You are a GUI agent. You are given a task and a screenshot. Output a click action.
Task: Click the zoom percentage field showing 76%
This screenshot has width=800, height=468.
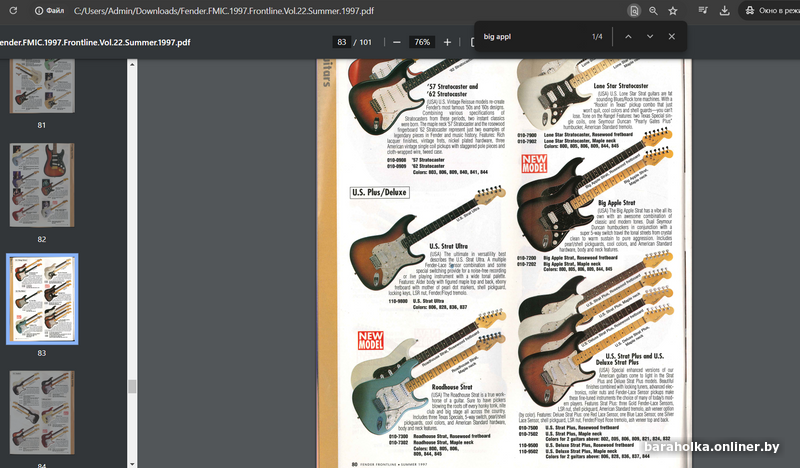coord(422,42)
